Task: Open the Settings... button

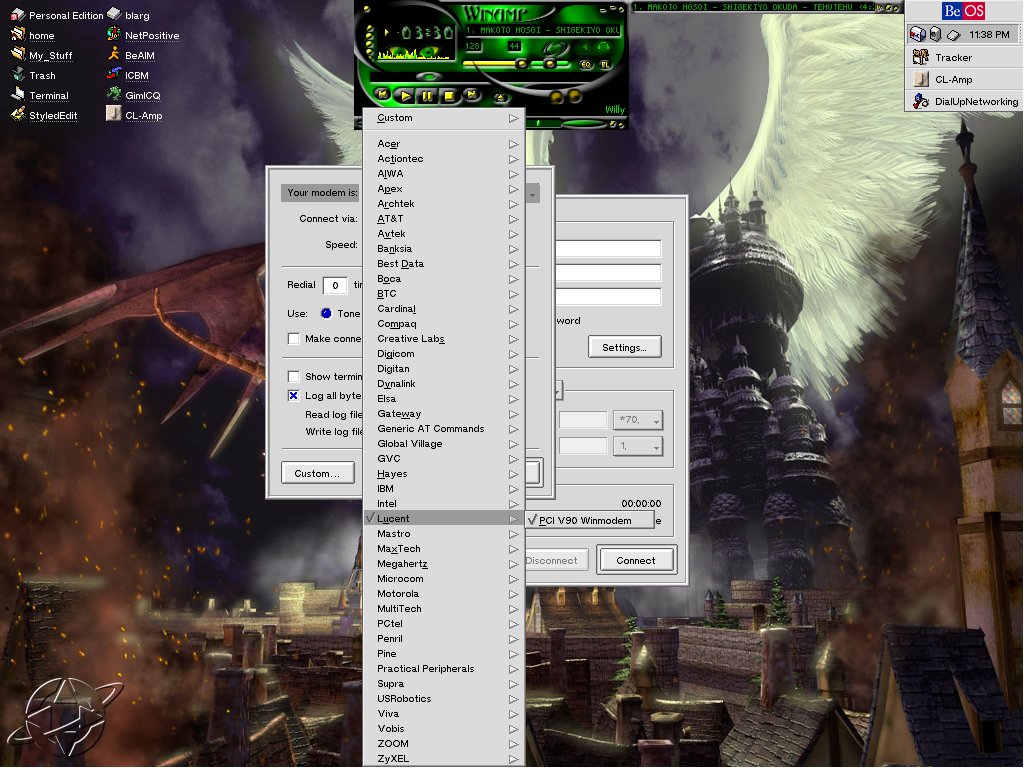Action: [624, 347]
